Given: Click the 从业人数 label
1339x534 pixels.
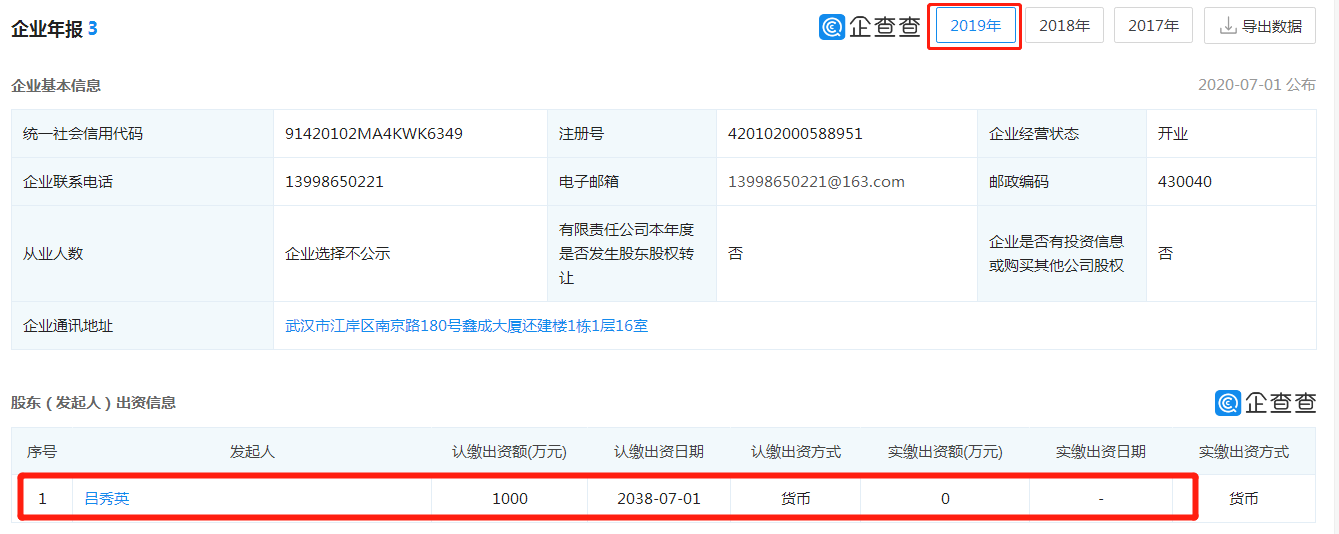Looking at the screenshot, I should coord(53,253).
